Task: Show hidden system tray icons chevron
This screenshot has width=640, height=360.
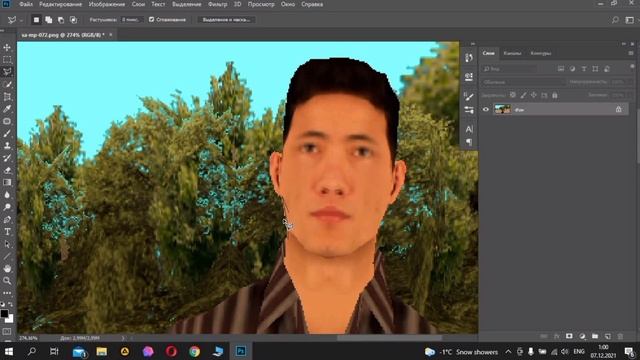Action: click(x=508, y=351)
